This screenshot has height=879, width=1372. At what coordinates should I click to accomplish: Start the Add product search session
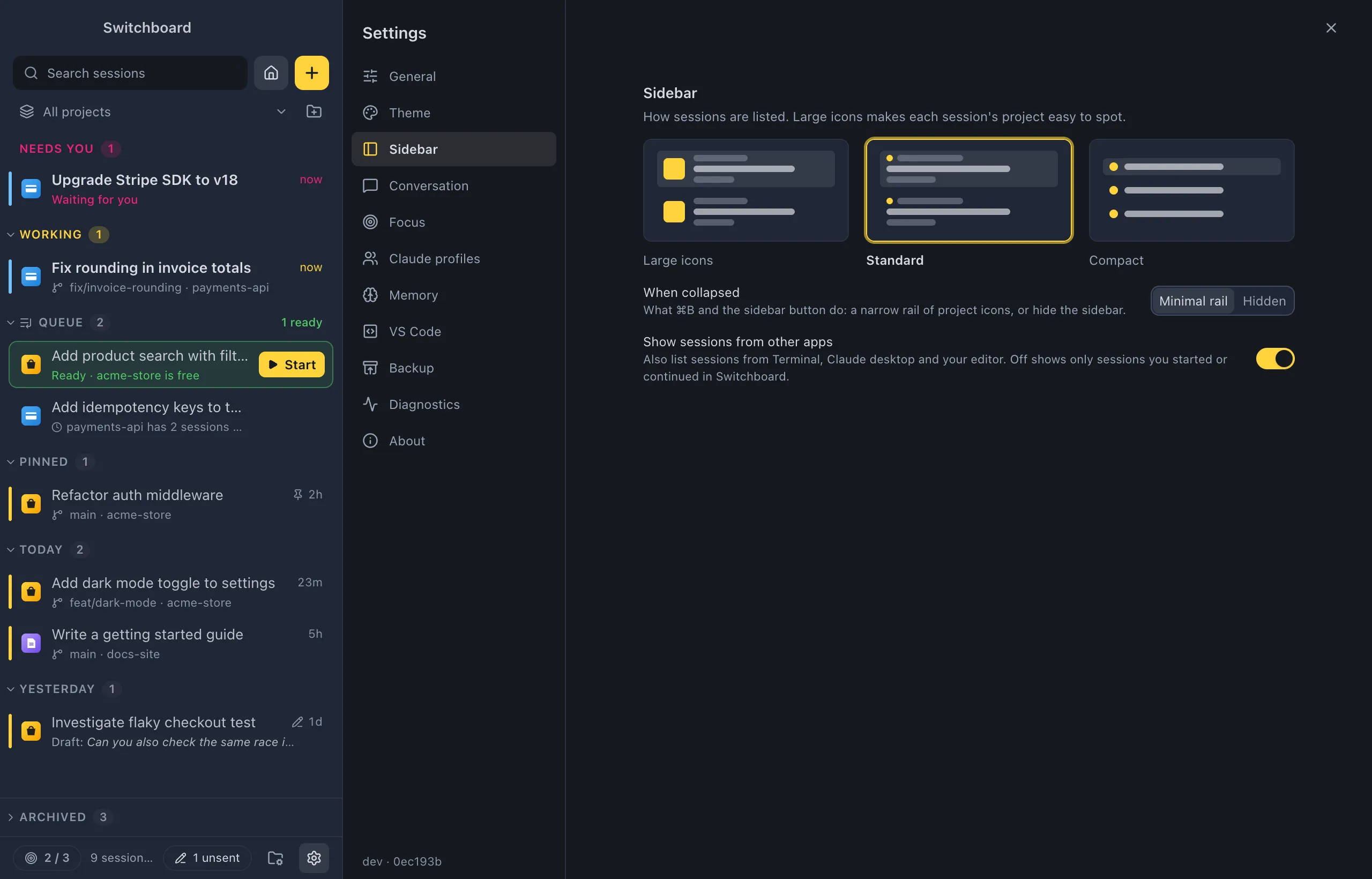coord(292,364)
